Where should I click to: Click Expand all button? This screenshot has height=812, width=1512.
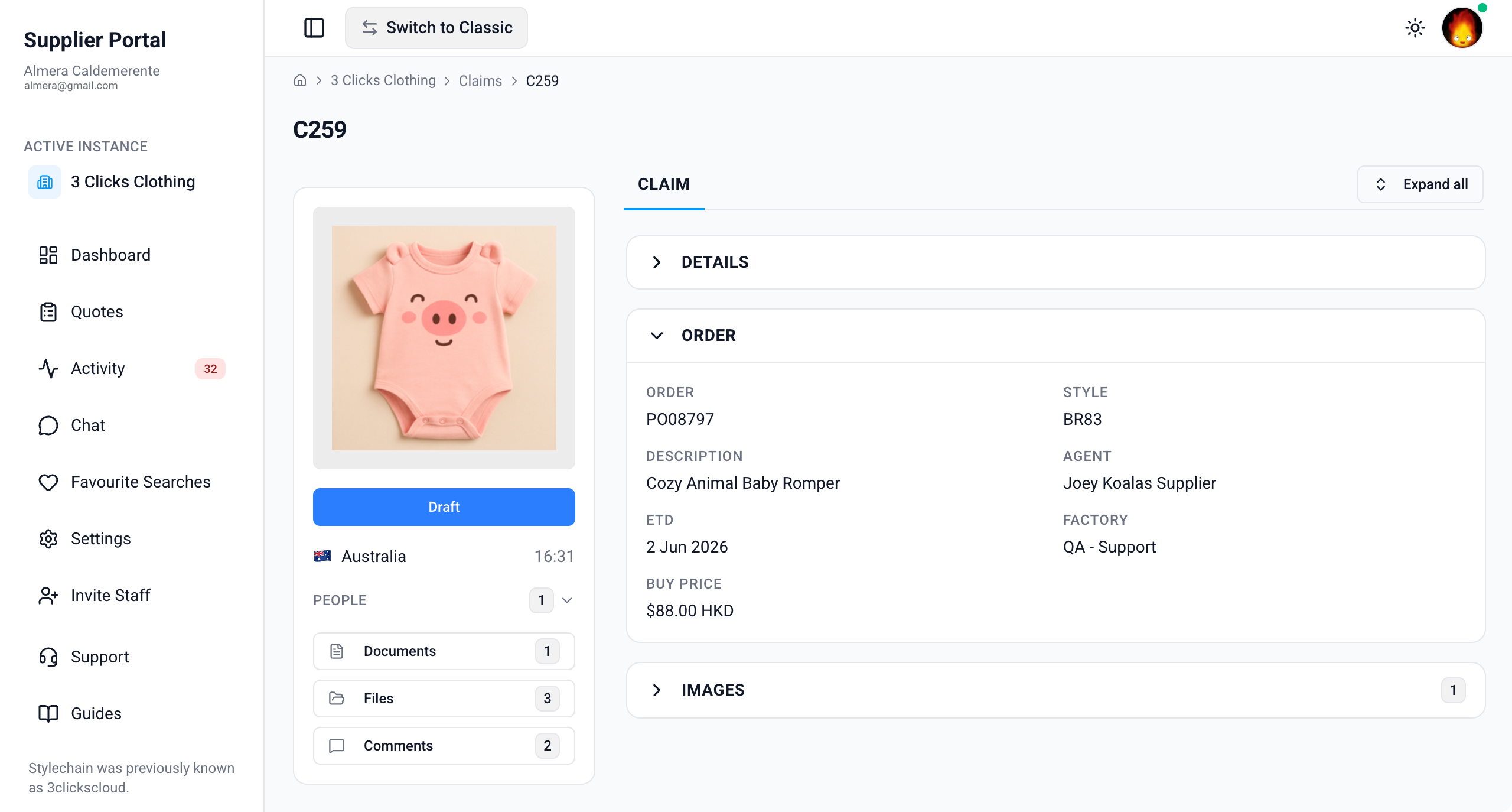1420,184
